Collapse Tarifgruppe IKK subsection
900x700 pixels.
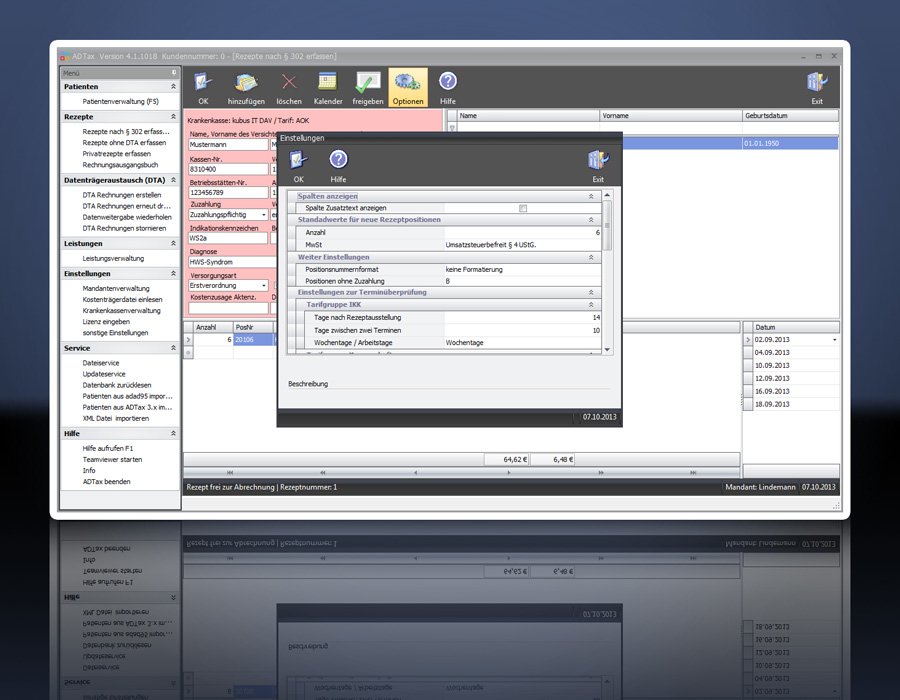(591, 305)
